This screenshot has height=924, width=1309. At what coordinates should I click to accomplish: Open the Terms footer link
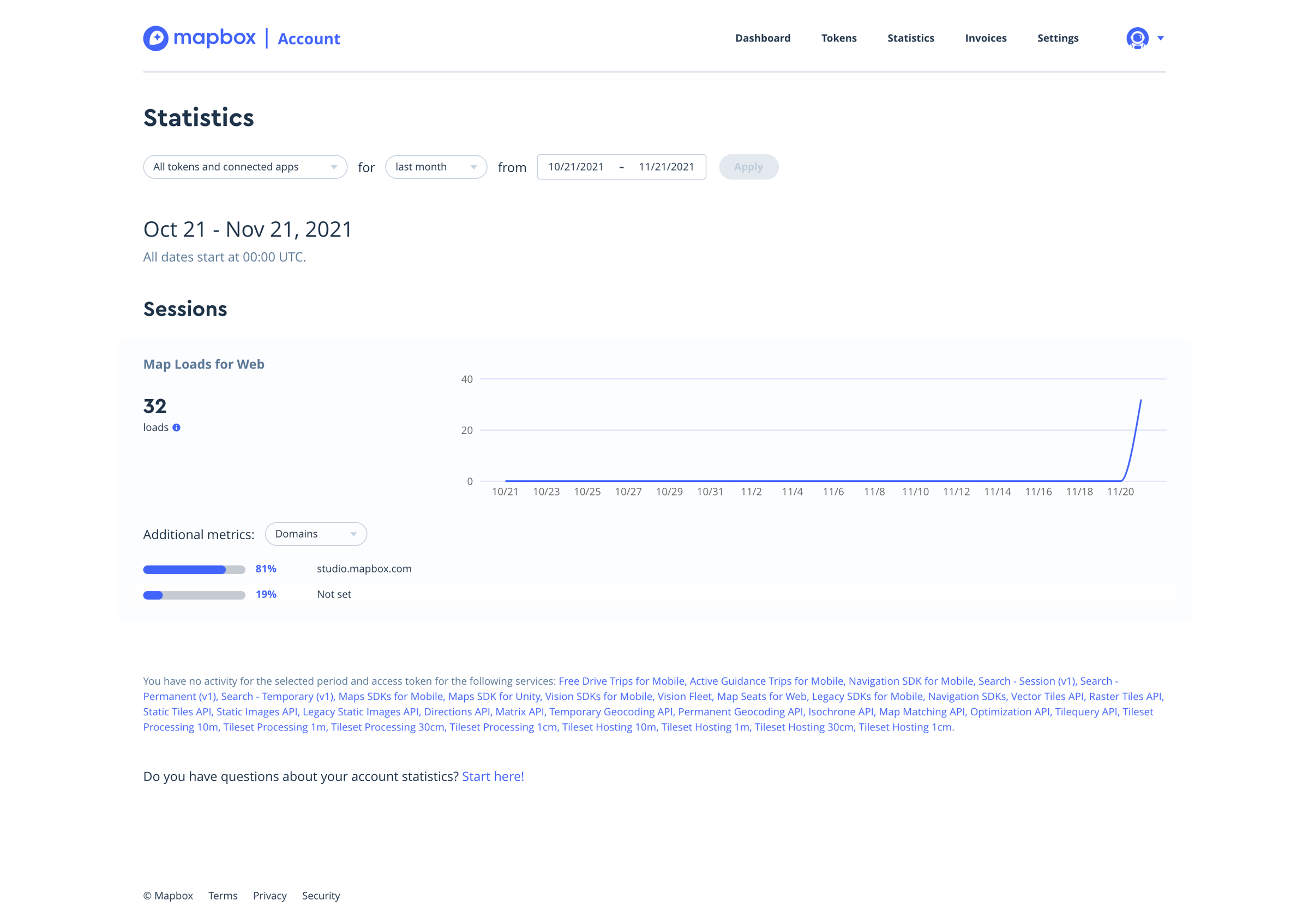point(223,896)
